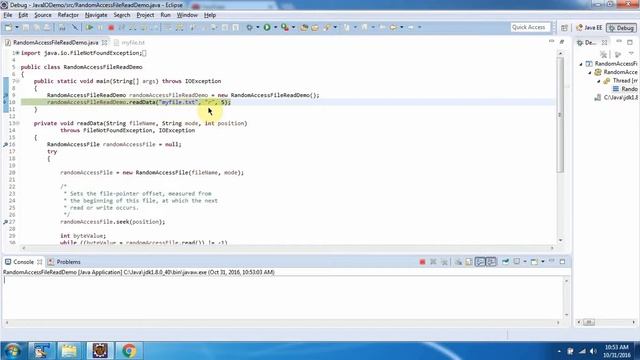Click the Skip All Breakpoints icon
Screen dimensions: 640x360
pyautogui.click(x=75, y=27)
